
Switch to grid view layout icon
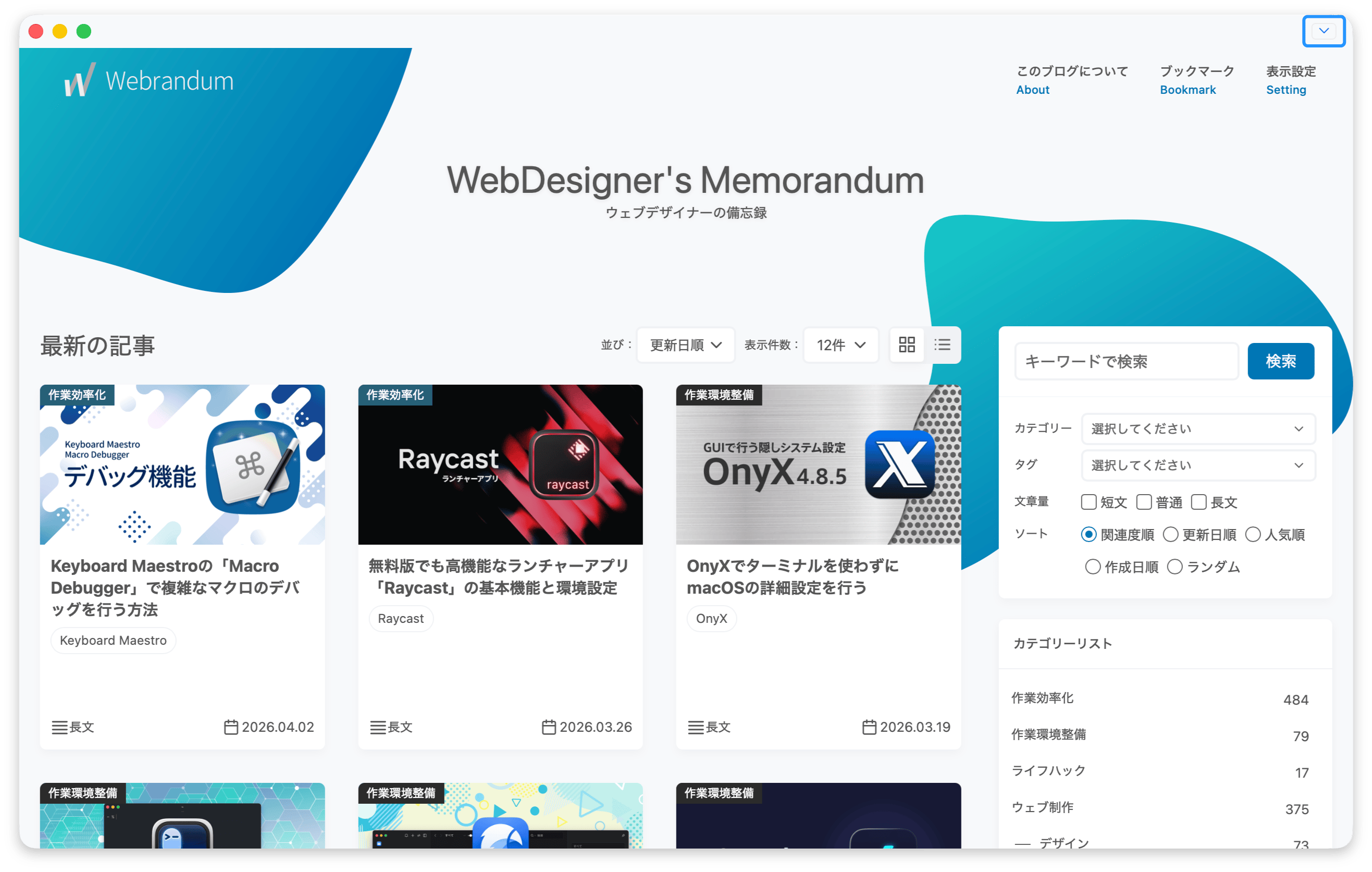(x=907, y=345)
